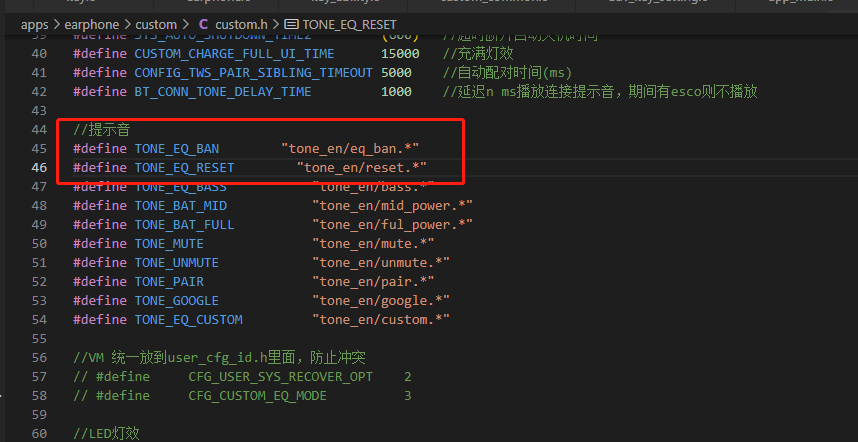The image size is (858, 442).
Task: Click the "tone_en/custom.*" string
Action: pos(381,319)
